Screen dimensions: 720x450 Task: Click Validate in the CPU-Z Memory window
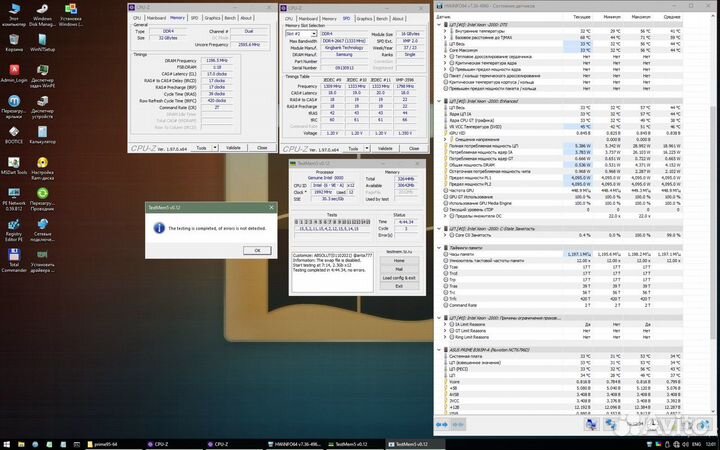[x=233, y=148]
